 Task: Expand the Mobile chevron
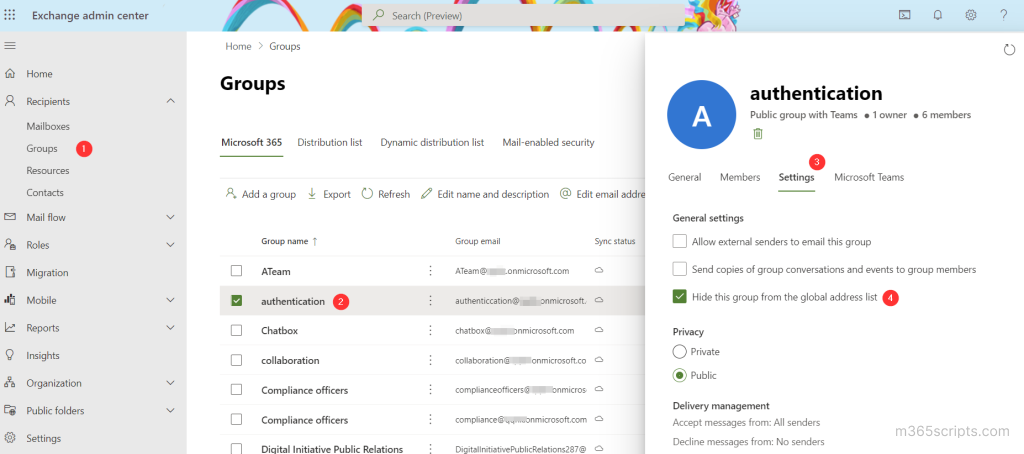(170, 300)
